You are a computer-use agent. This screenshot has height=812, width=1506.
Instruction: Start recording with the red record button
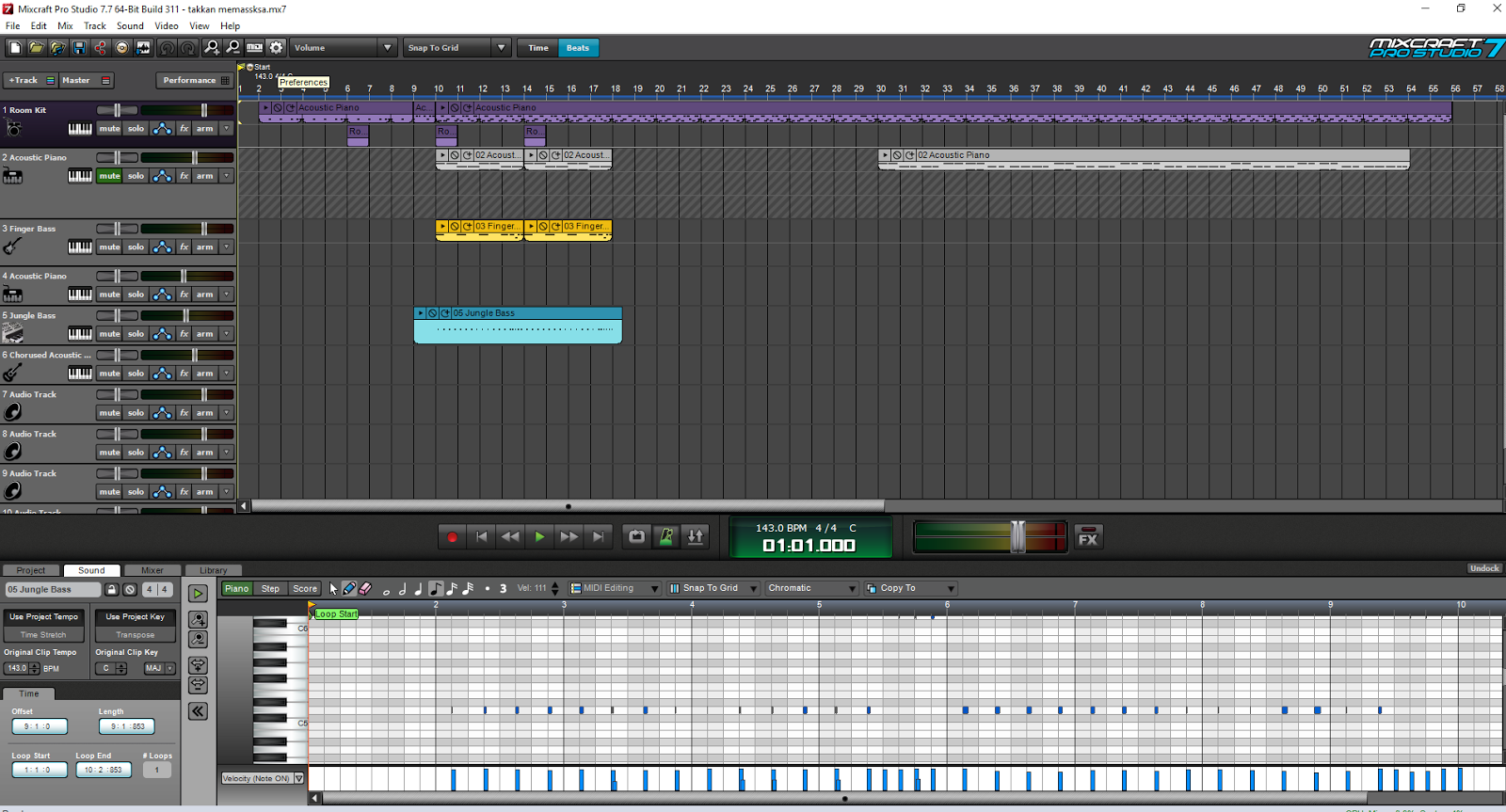[452, 536]
